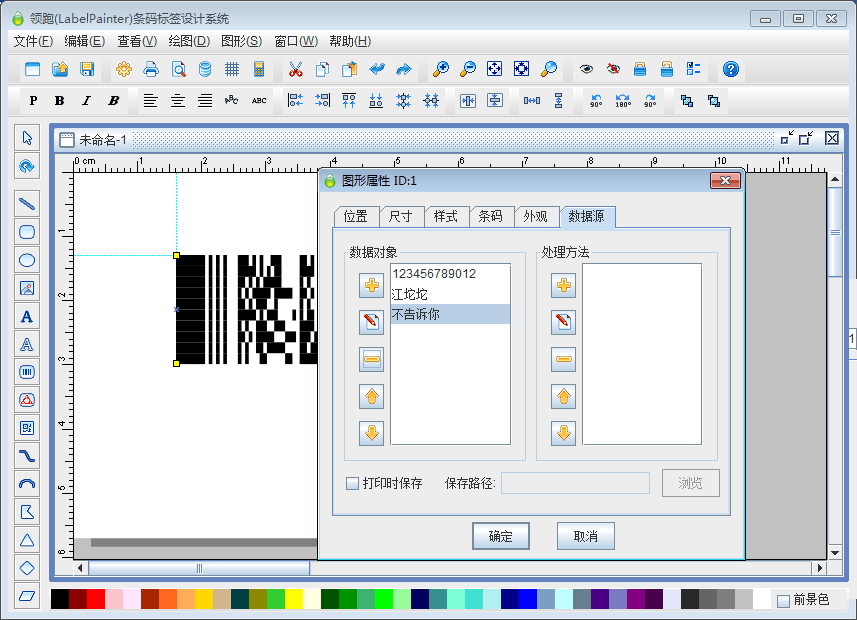
Task: Select the 1D barcode tool
Action: pyautogui.click(x=27, y=372)
